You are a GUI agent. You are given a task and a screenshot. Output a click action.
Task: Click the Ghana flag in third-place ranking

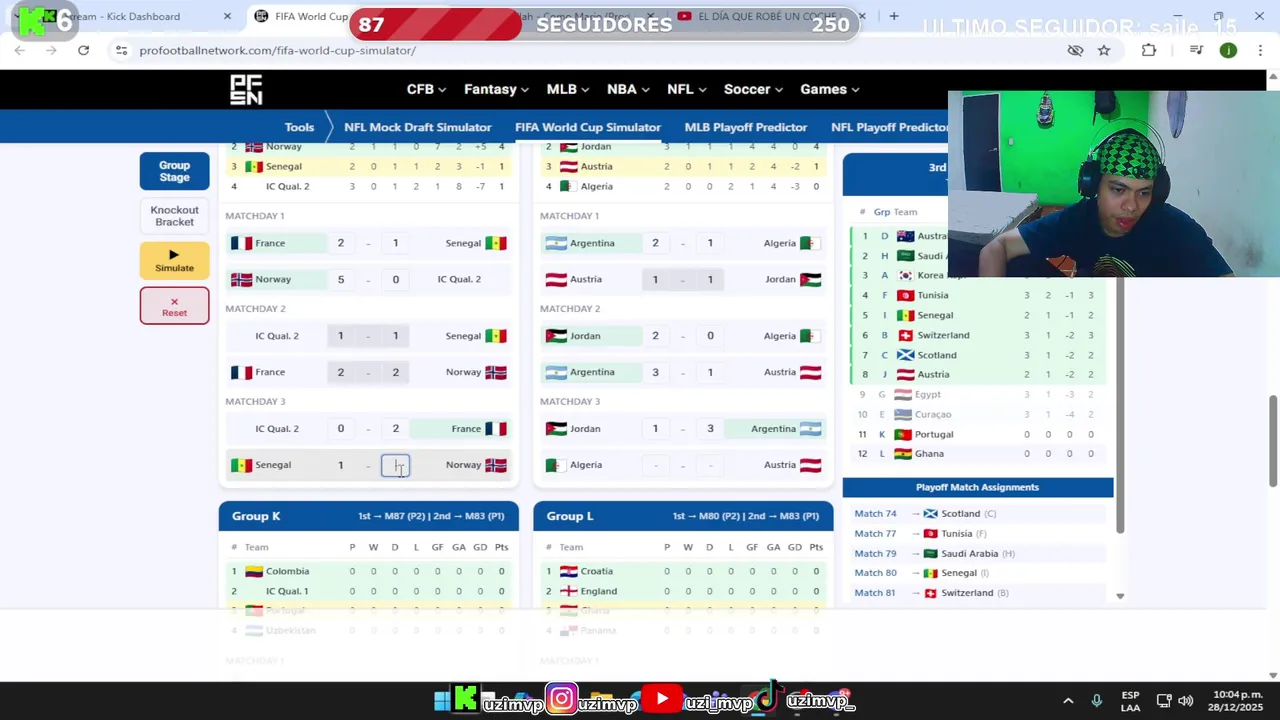tap(902, 454)
